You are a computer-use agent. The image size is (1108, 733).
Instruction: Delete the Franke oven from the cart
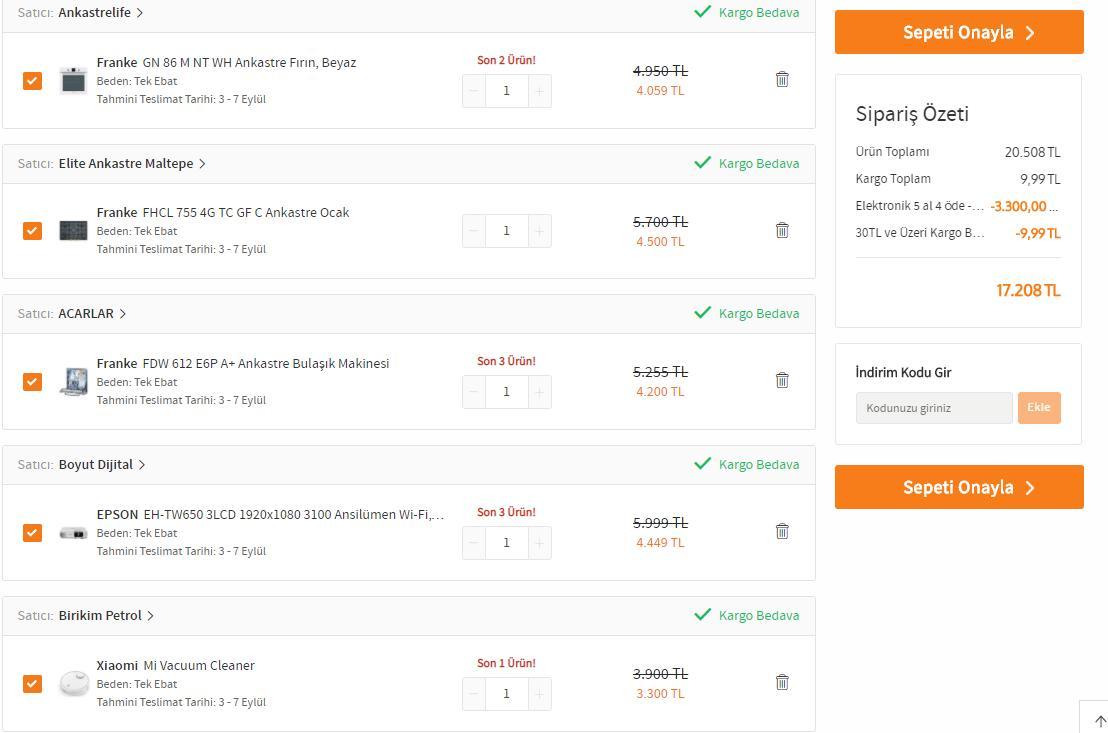(782, 79)
